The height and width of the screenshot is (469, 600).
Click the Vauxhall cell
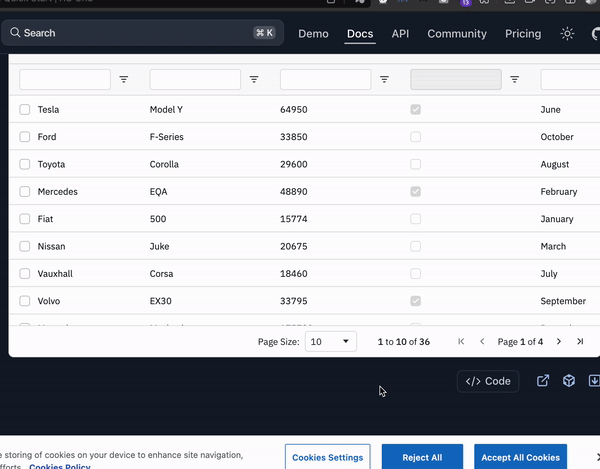55,274
